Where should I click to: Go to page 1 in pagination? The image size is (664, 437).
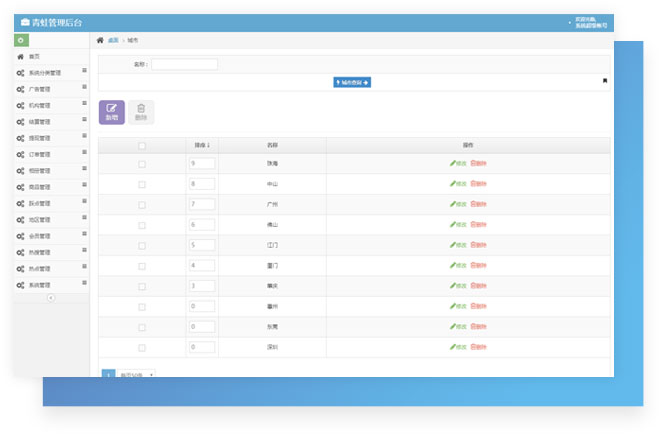[x=108, y=374]
